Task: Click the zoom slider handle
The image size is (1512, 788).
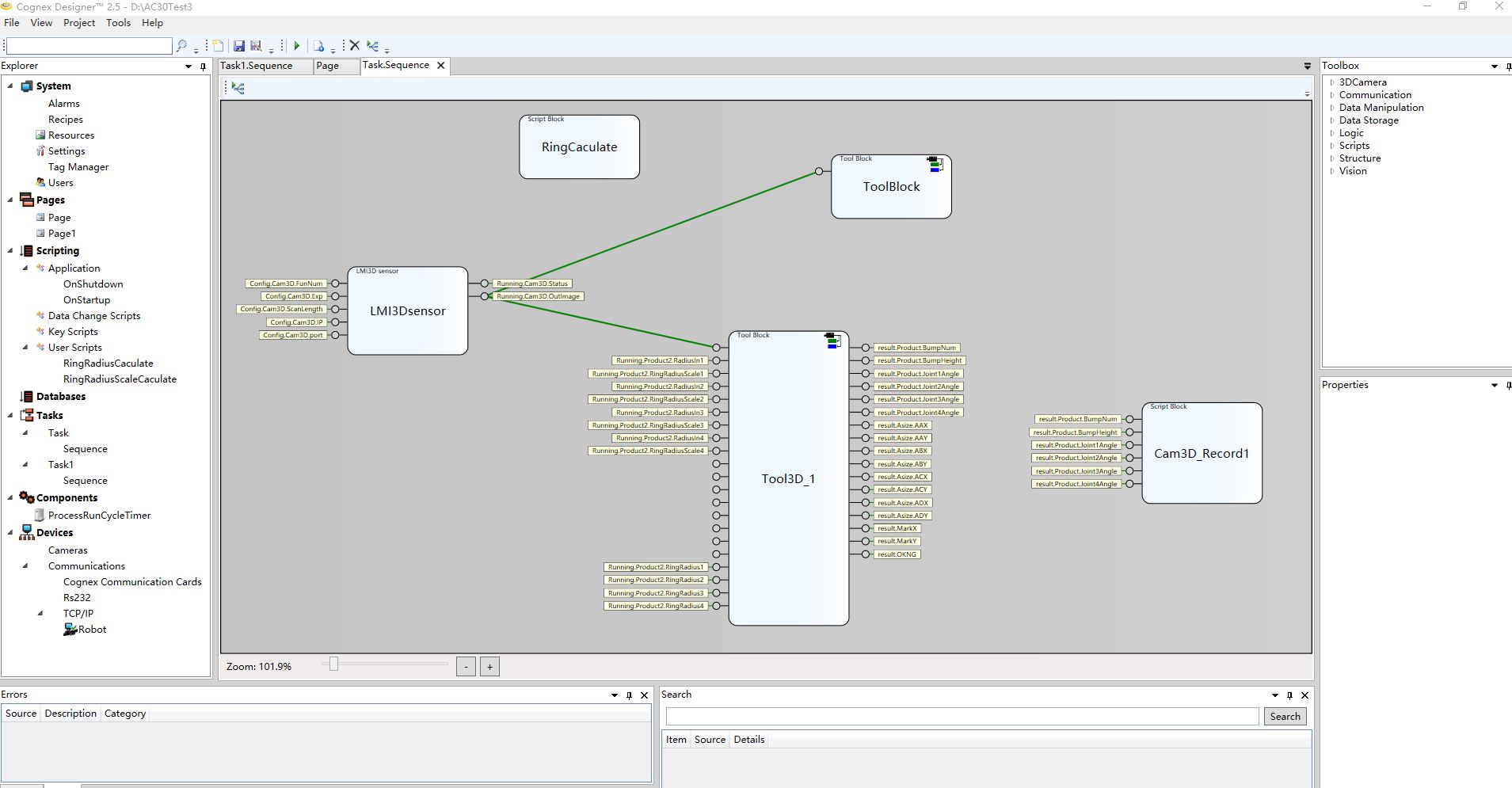Action: coord(333,664)
